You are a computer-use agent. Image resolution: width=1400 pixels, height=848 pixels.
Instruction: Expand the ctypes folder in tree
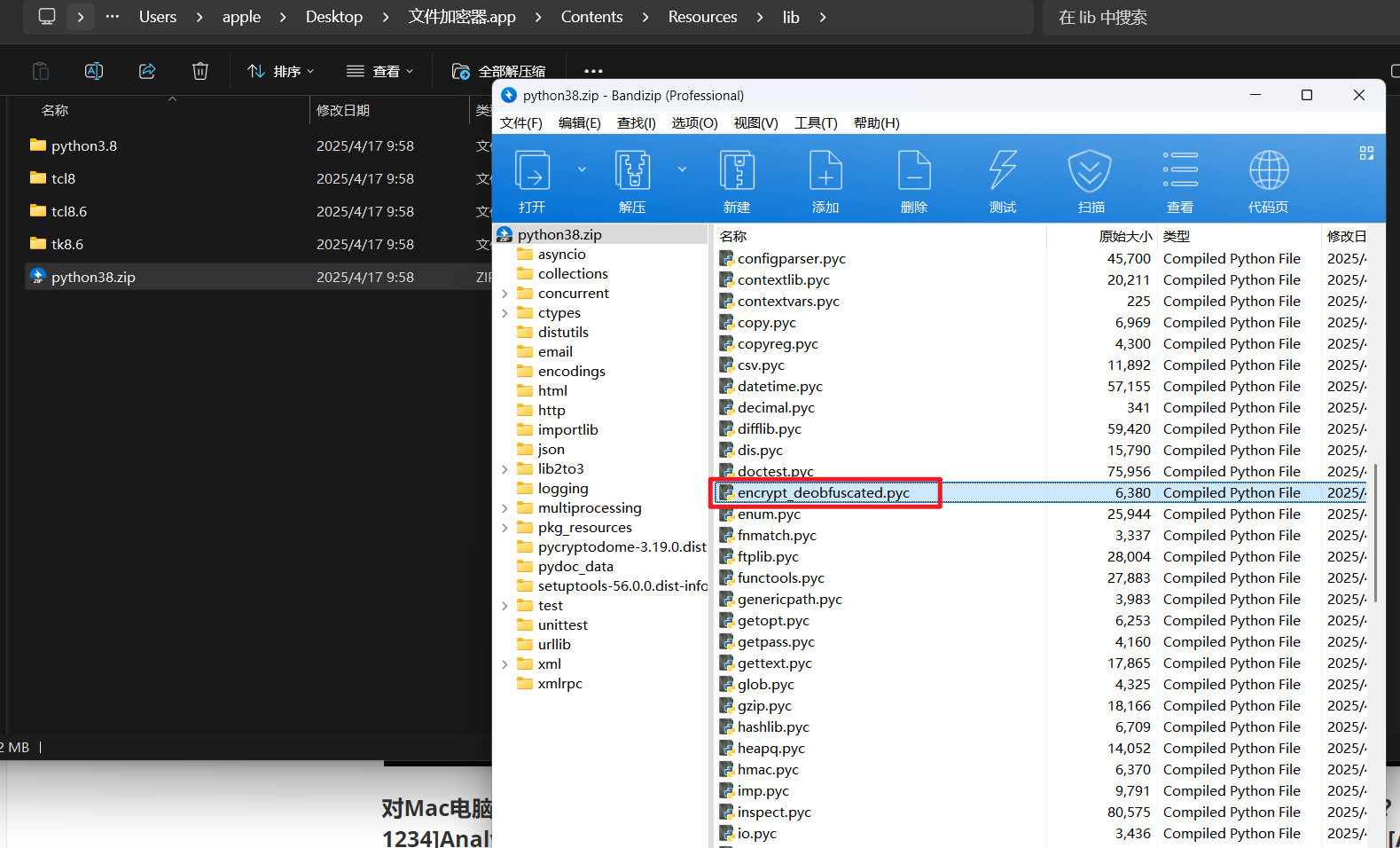(x=504, y=313)
